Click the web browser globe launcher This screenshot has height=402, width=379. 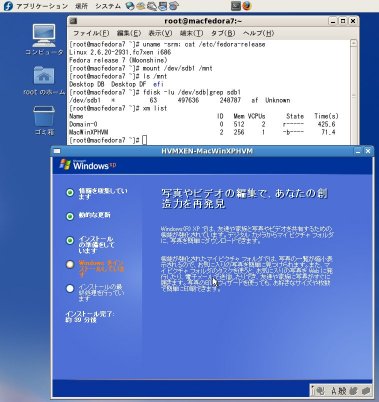(130, 6)
